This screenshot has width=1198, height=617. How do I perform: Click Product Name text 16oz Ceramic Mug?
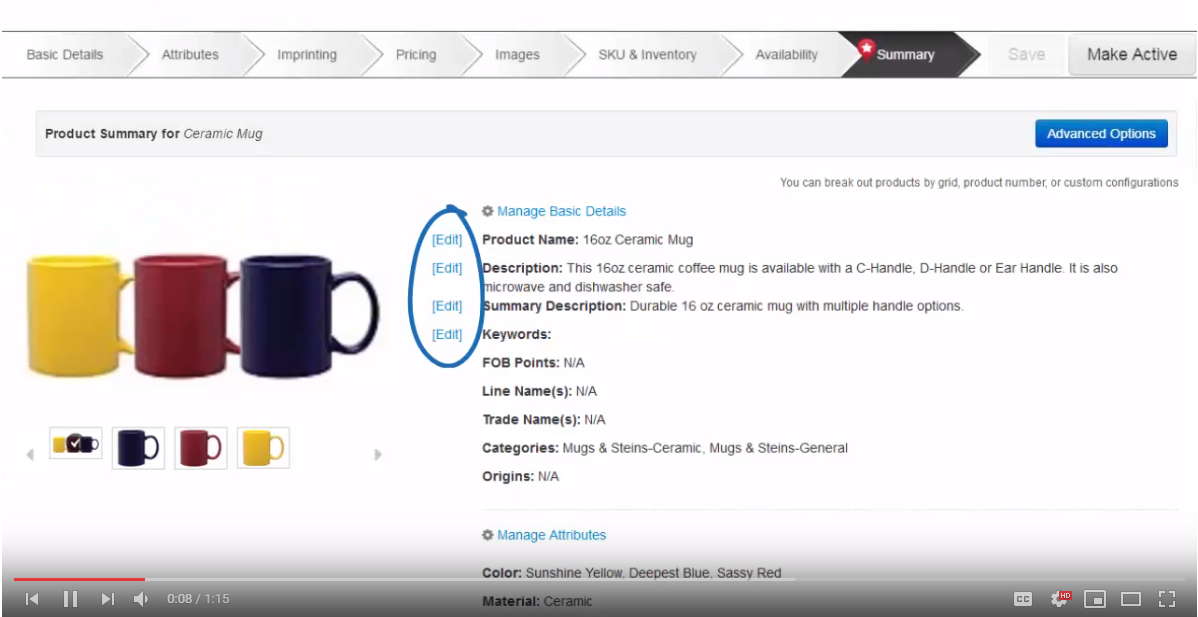point(638,240)
